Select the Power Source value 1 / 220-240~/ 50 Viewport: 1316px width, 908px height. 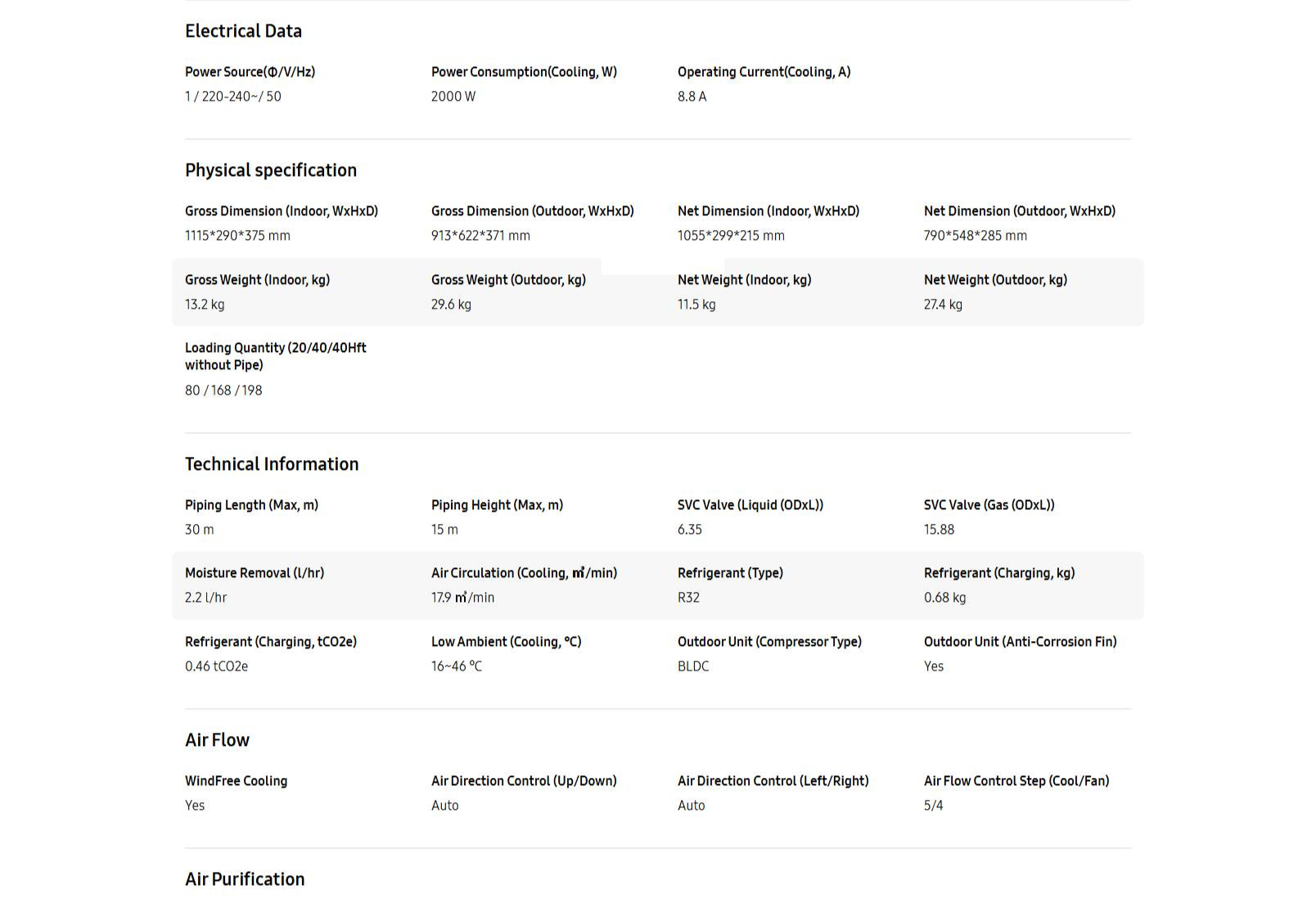(232, 97)
